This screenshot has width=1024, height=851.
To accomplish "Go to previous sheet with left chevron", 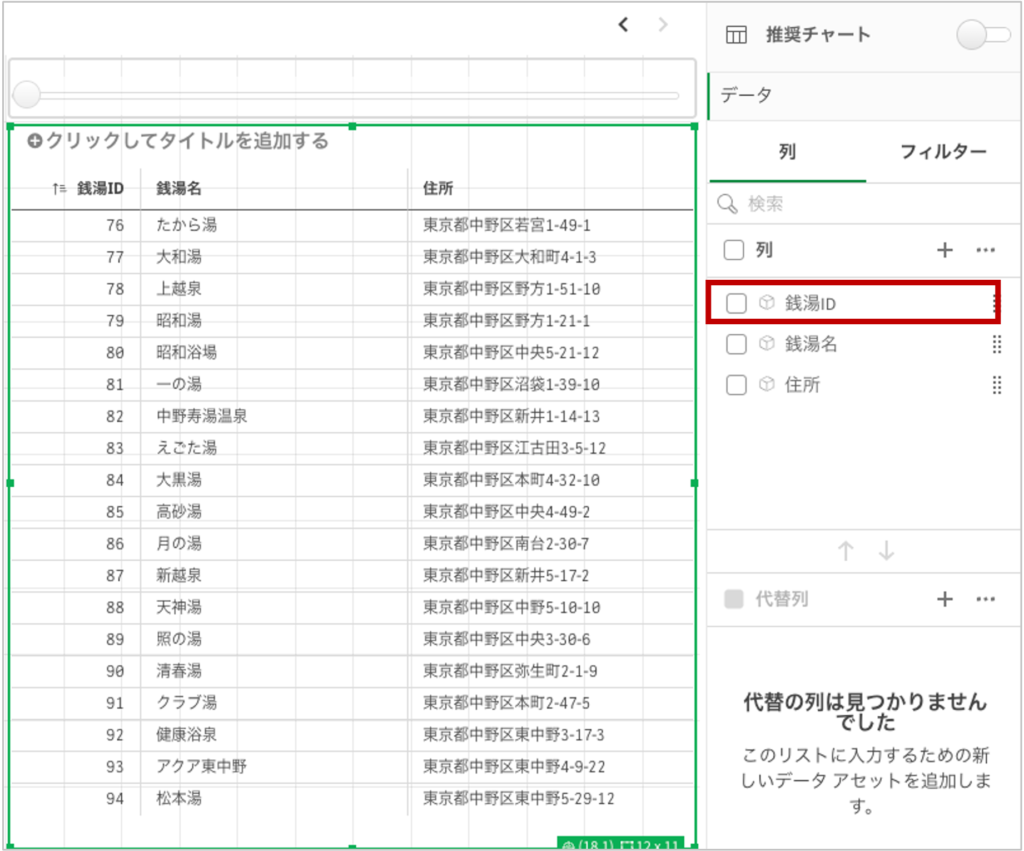I will (x=623, y=25).
